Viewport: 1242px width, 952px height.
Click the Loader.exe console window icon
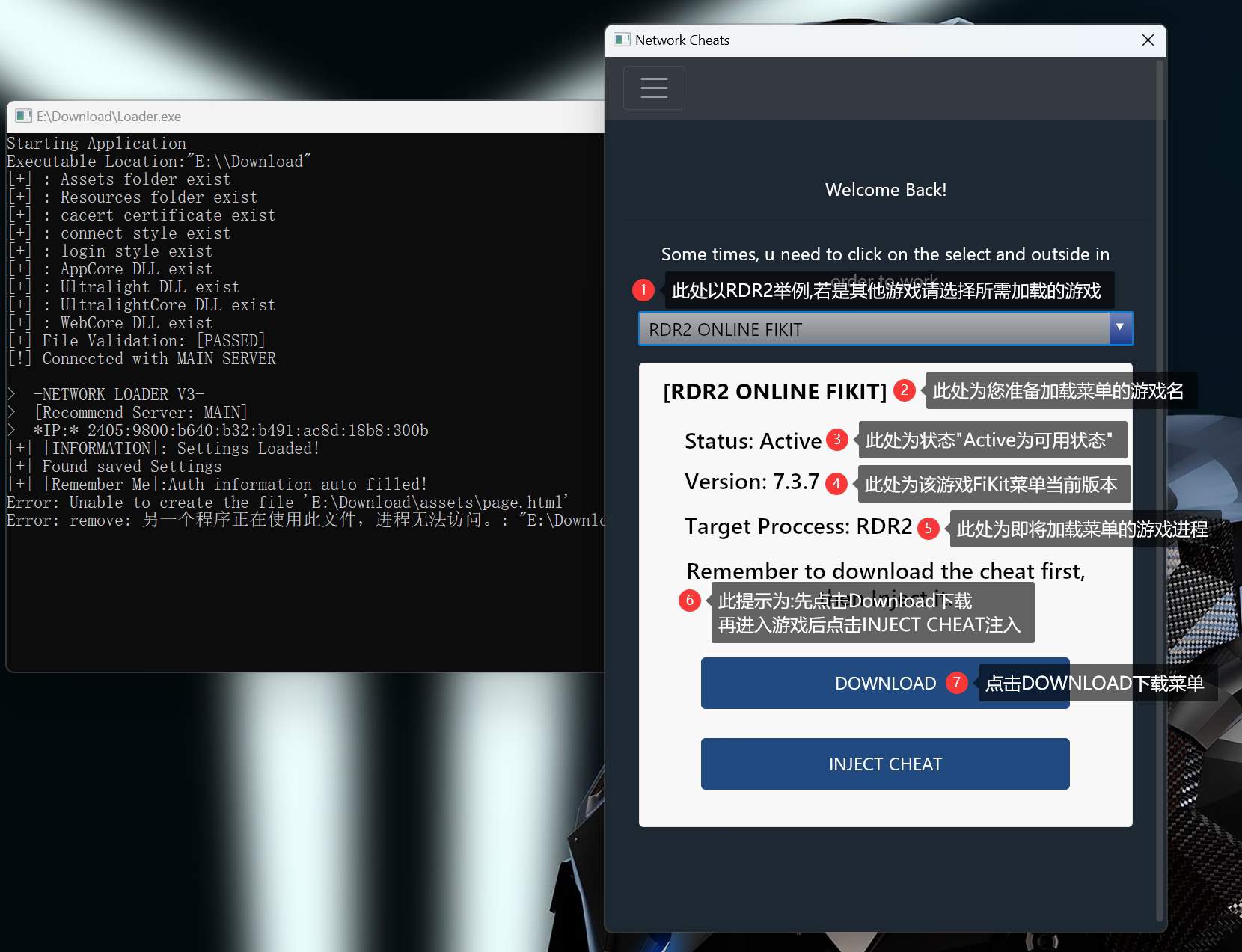23,116
